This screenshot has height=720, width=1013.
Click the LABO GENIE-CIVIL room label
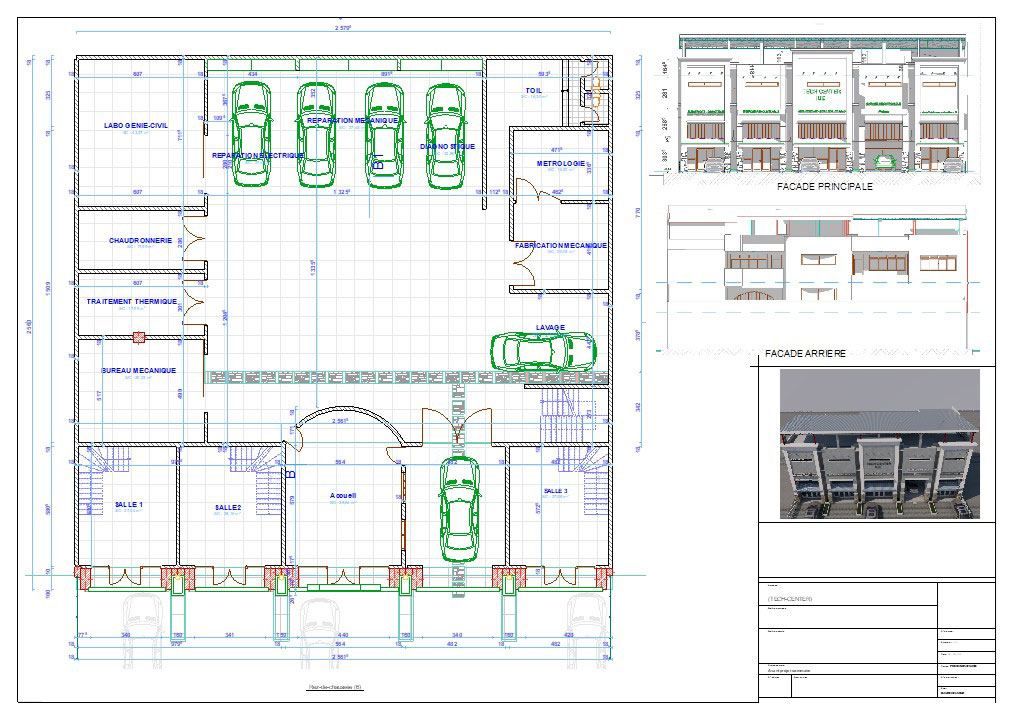point(136,126)
